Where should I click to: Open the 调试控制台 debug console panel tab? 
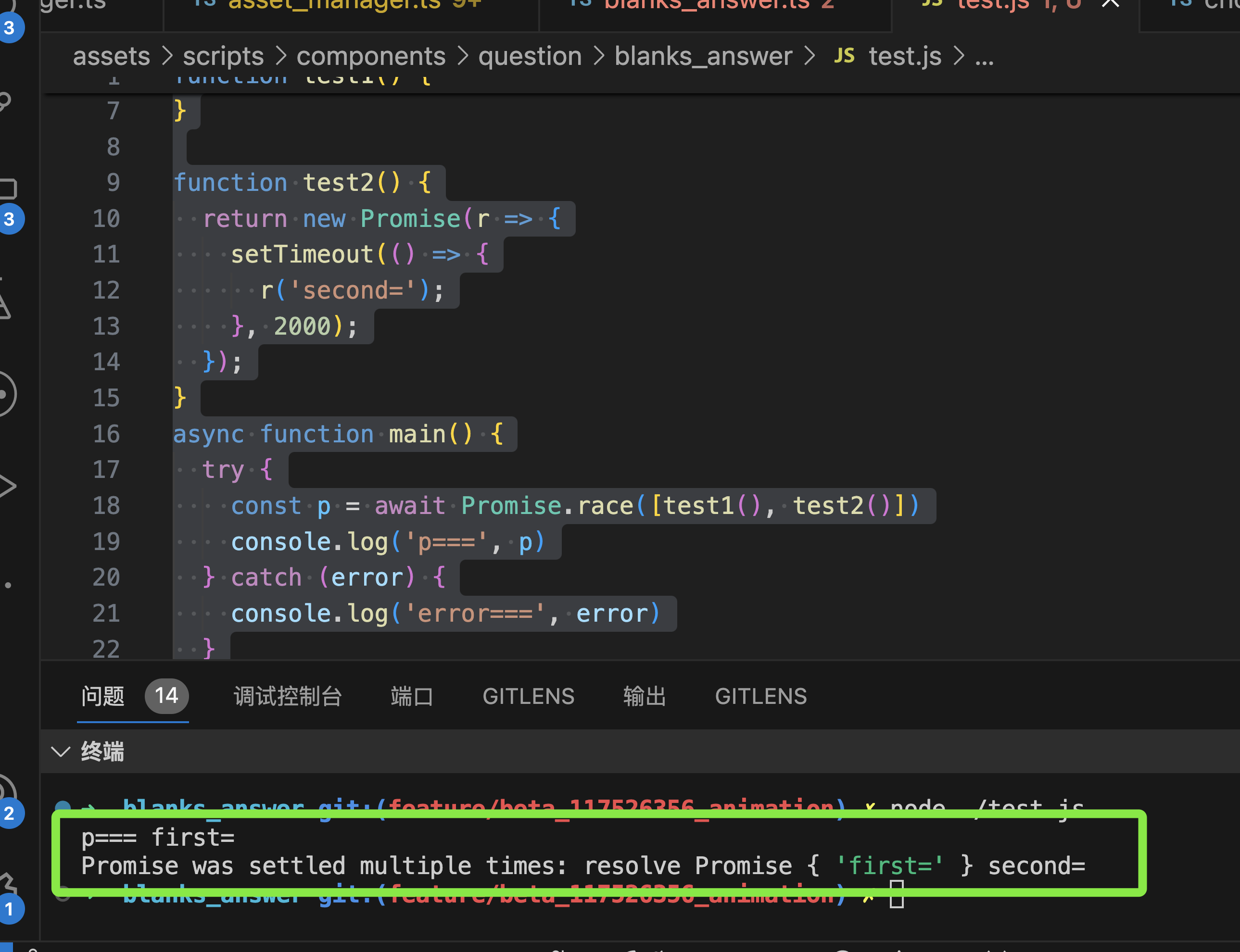(x=287, y=696)
